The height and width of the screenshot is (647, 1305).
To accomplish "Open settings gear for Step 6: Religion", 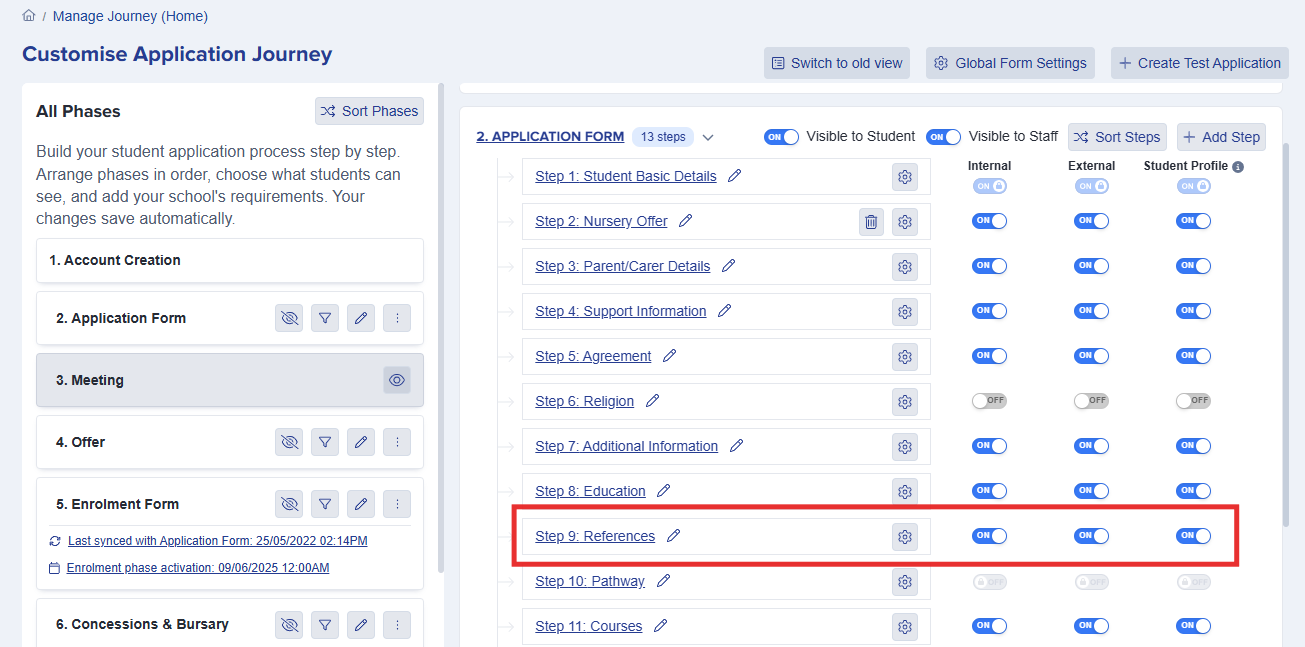I will tap(905, 402).
